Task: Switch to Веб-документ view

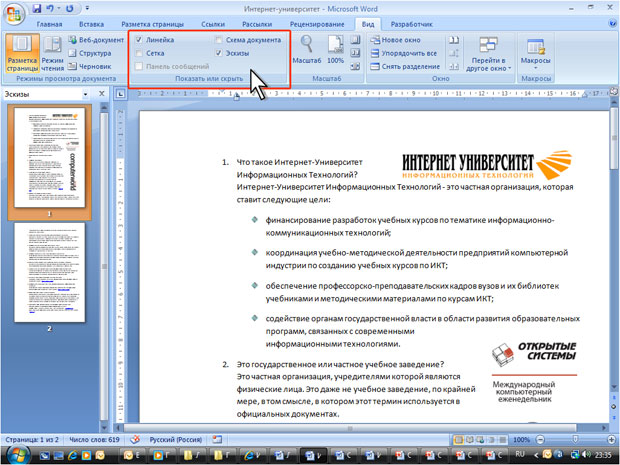Action: pyautogui.click(x=96, y=40)
